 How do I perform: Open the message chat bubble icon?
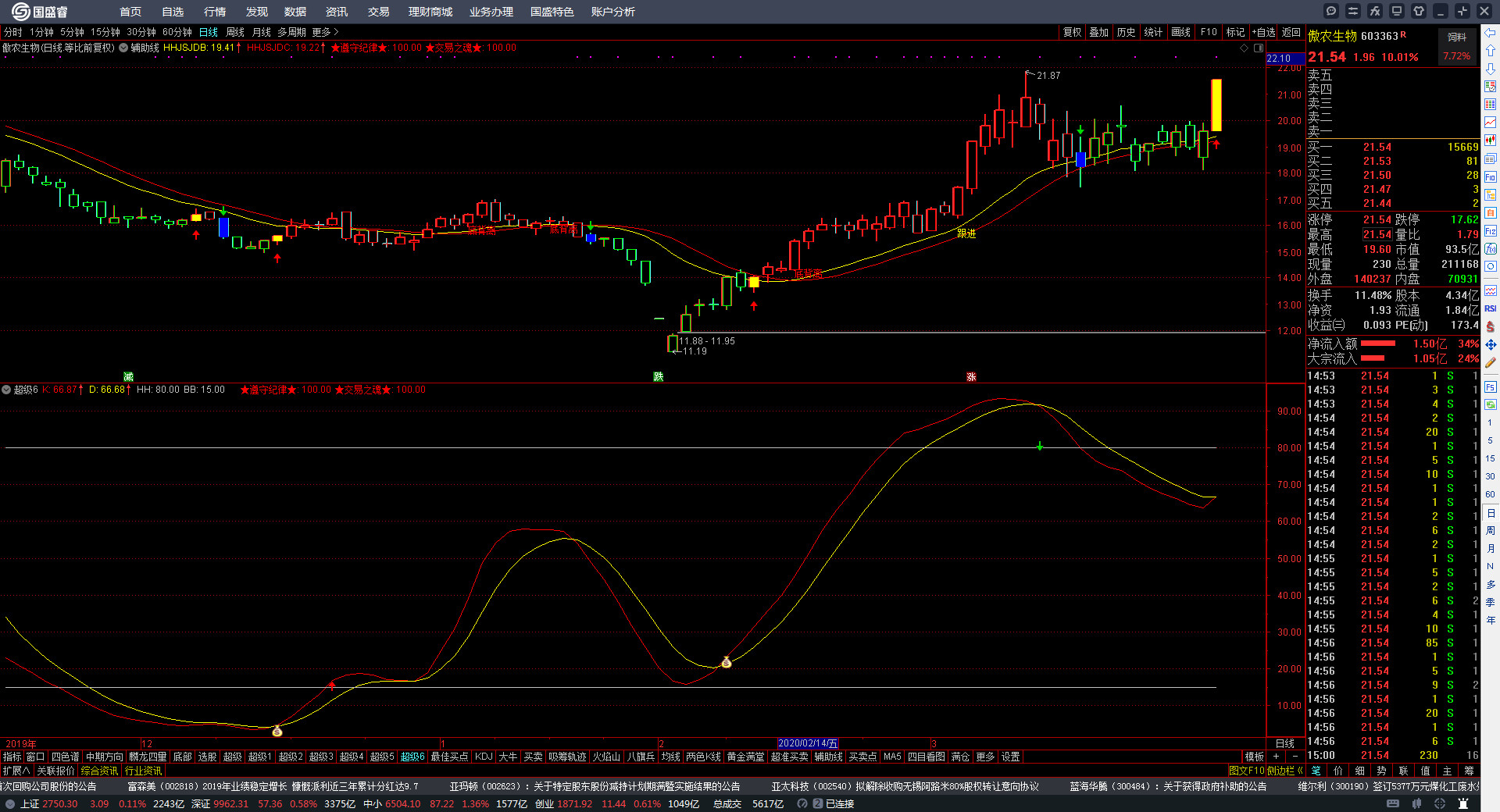pyautogui.click(x=1331, y=11)
